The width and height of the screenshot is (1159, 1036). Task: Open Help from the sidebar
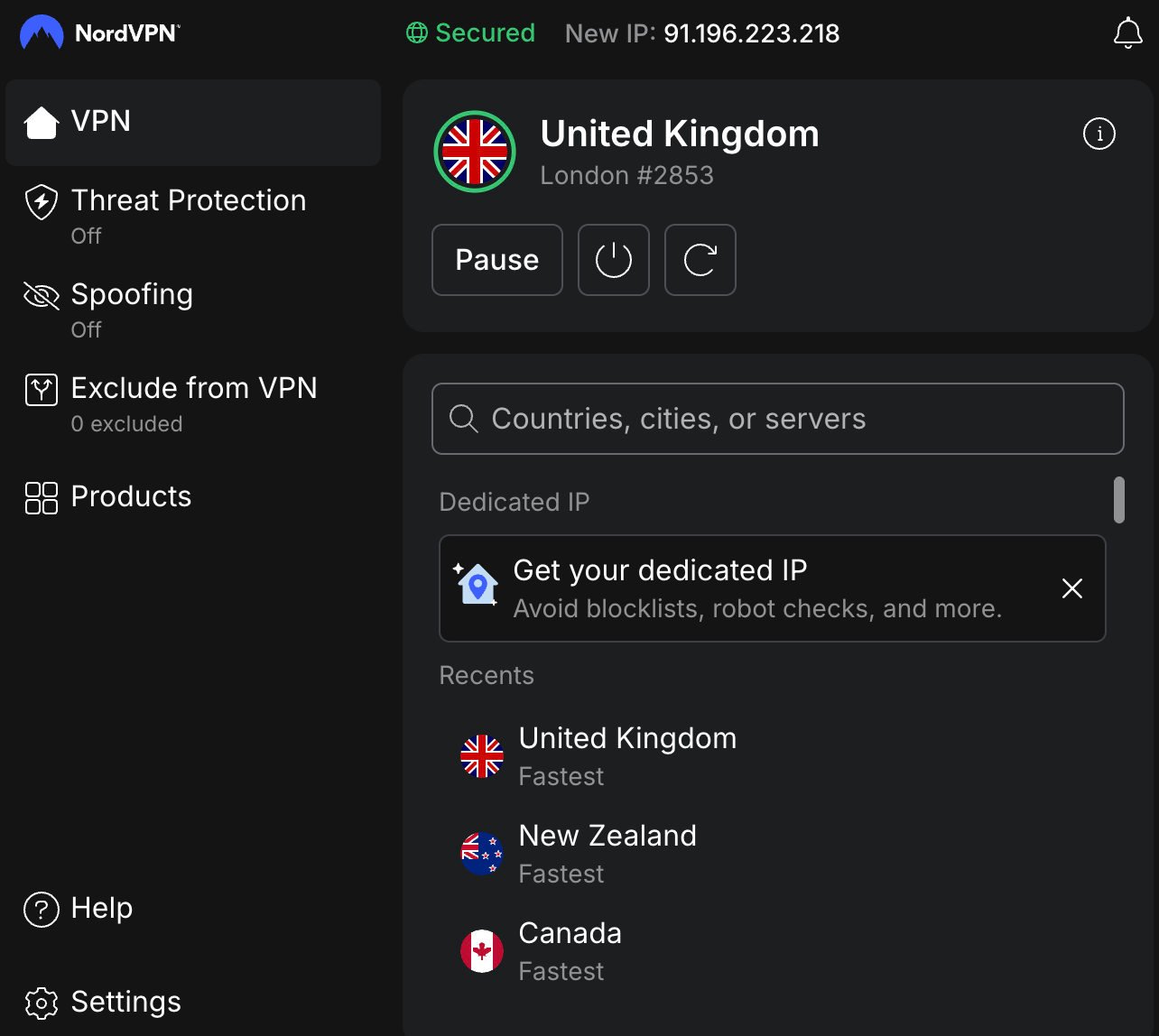point(193,909)
